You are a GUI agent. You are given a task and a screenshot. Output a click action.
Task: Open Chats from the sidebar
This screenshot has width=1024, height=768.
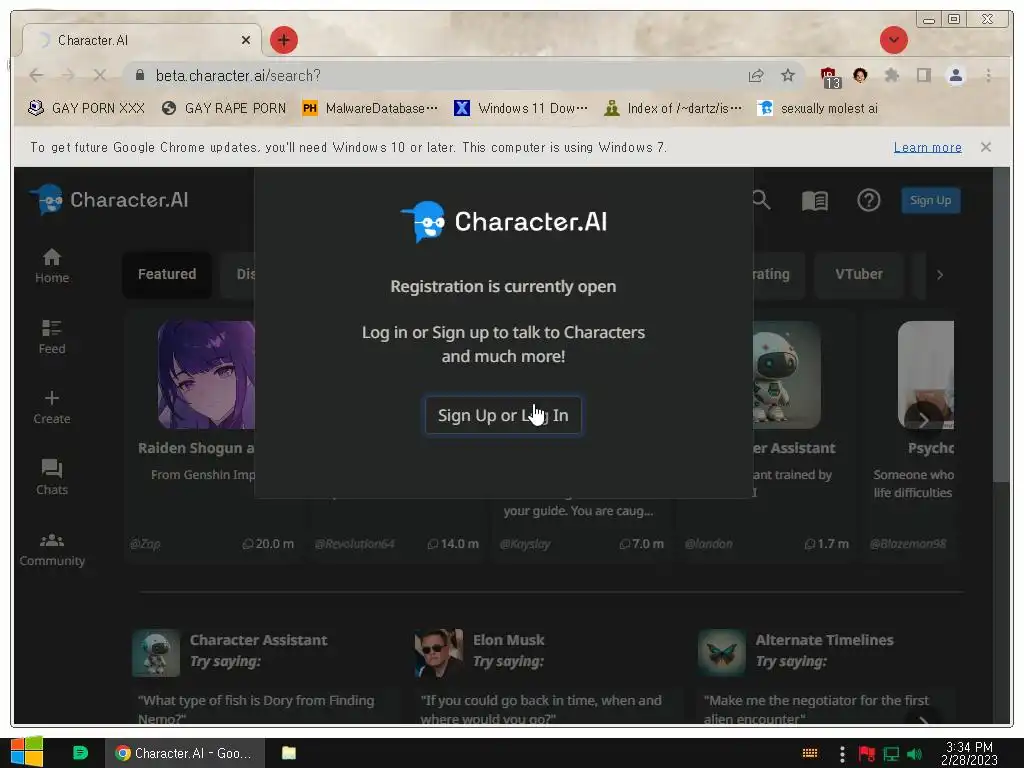pos(52,477)
